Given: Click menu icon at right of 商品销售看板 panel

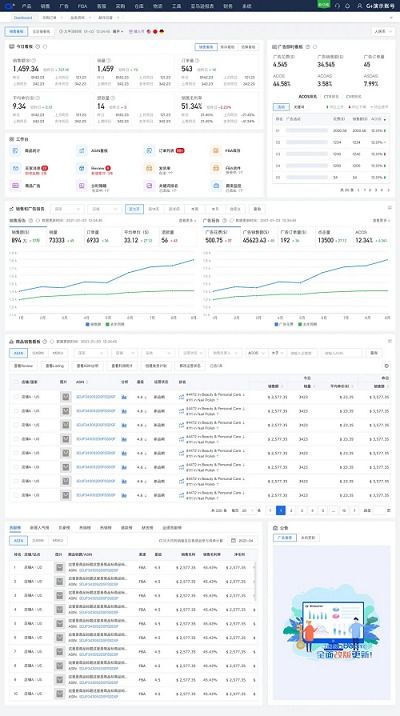Looking at the screenshot, I should tap(389, 341).
